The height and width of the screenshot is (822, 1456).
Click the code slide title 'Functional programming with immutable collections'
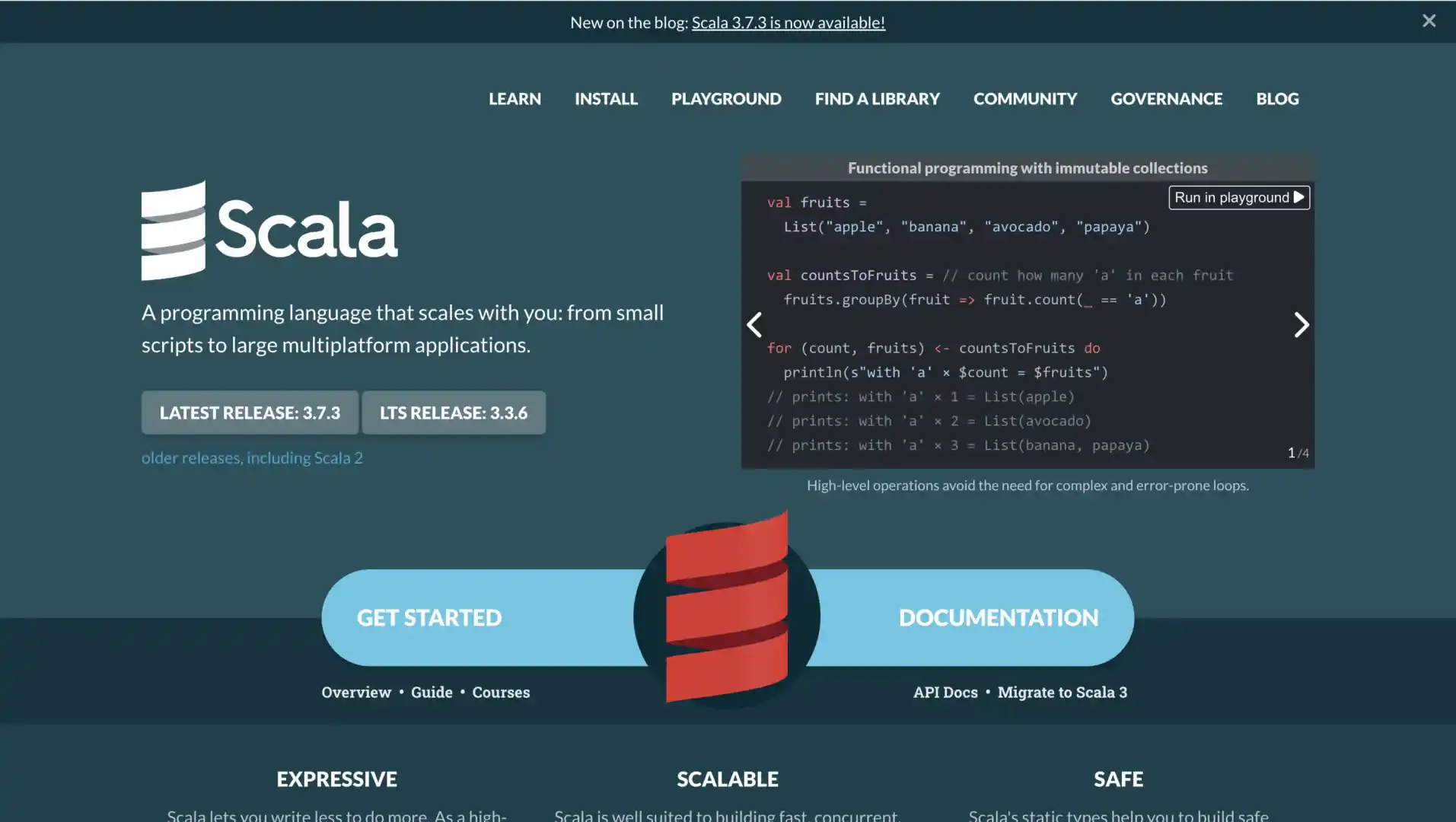point(1027,167)
